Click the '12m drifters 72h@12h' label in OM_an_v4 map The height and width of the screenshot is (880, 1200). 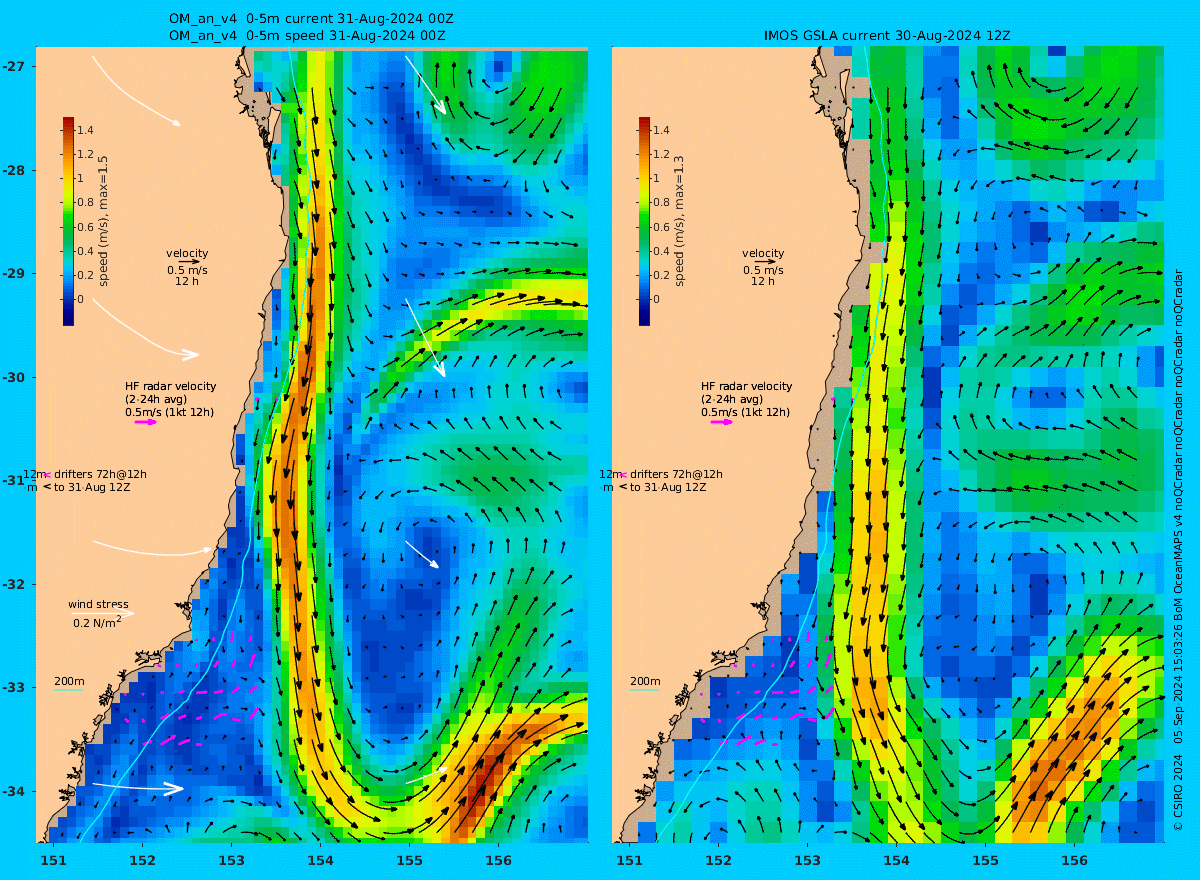[x=84, y=474]
